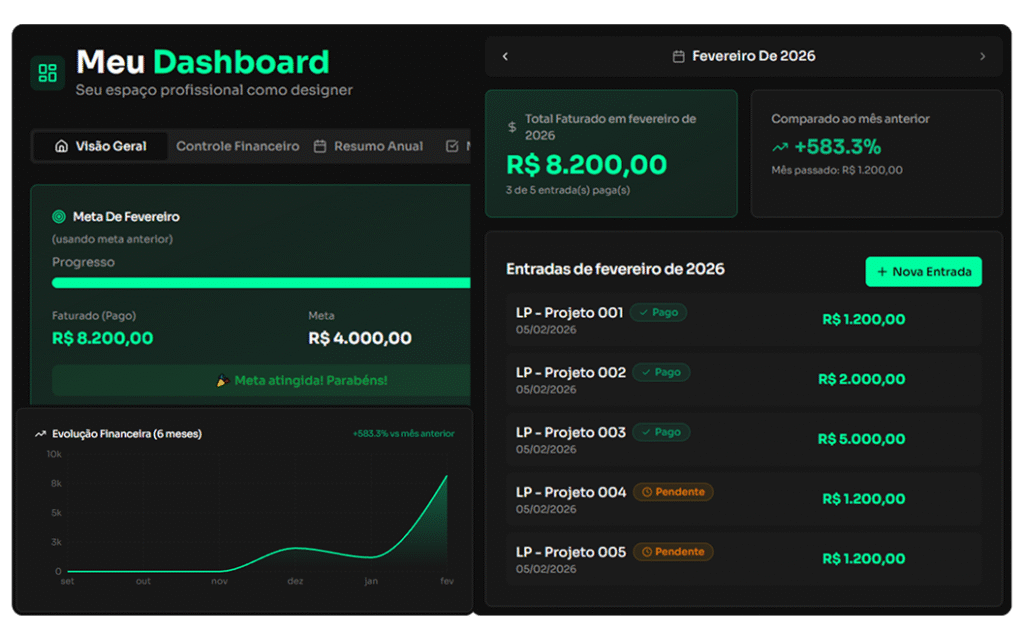
Task: Click the target icon beside Meta De Fevereiro
Action: pyautogui.click(x=58, y=217)
